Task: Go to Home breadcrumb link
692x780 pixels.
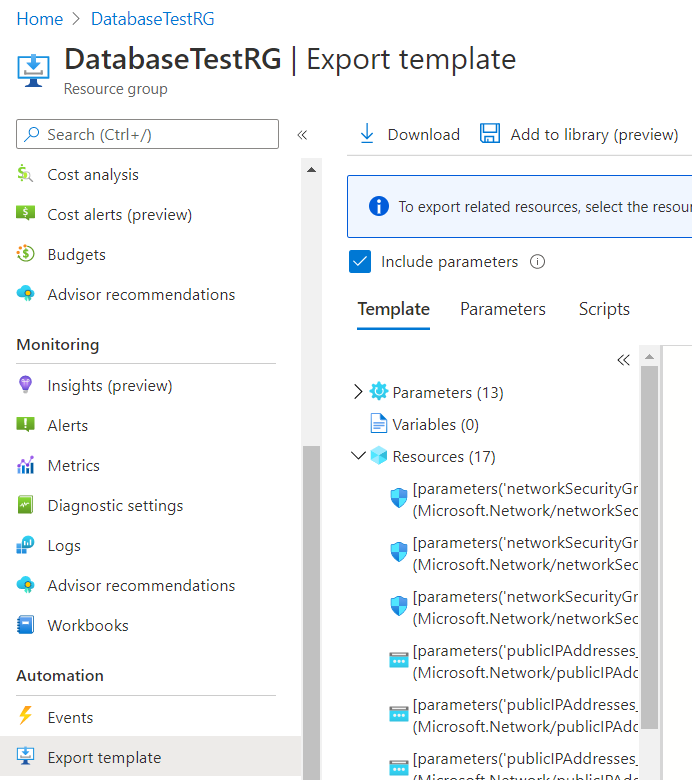Action: (40, 19)
